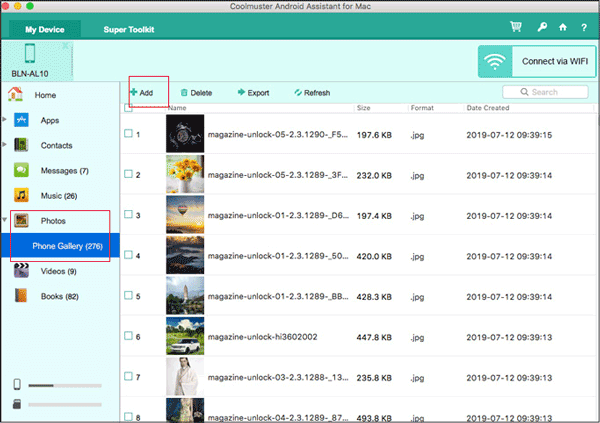Click the search magnifier icon
600x423 pixels.
[x=524, y=92]
